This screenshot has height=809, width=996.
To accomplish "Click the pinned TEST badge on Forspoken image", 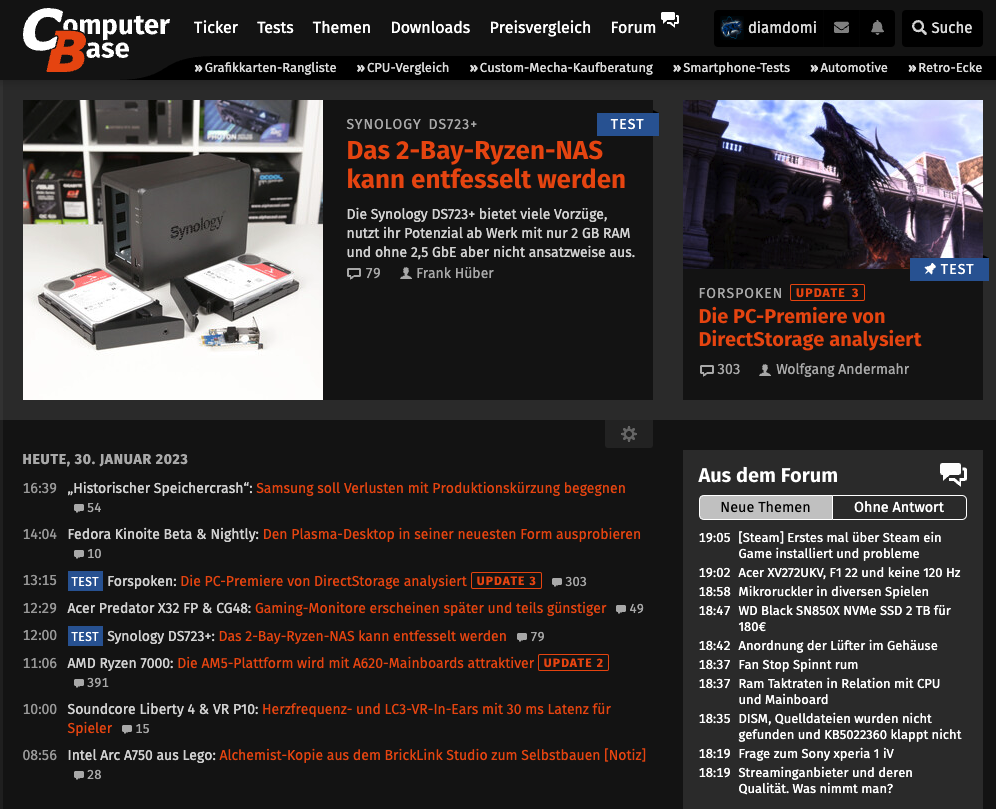I will pyautogui.click(x=949, y=269).
